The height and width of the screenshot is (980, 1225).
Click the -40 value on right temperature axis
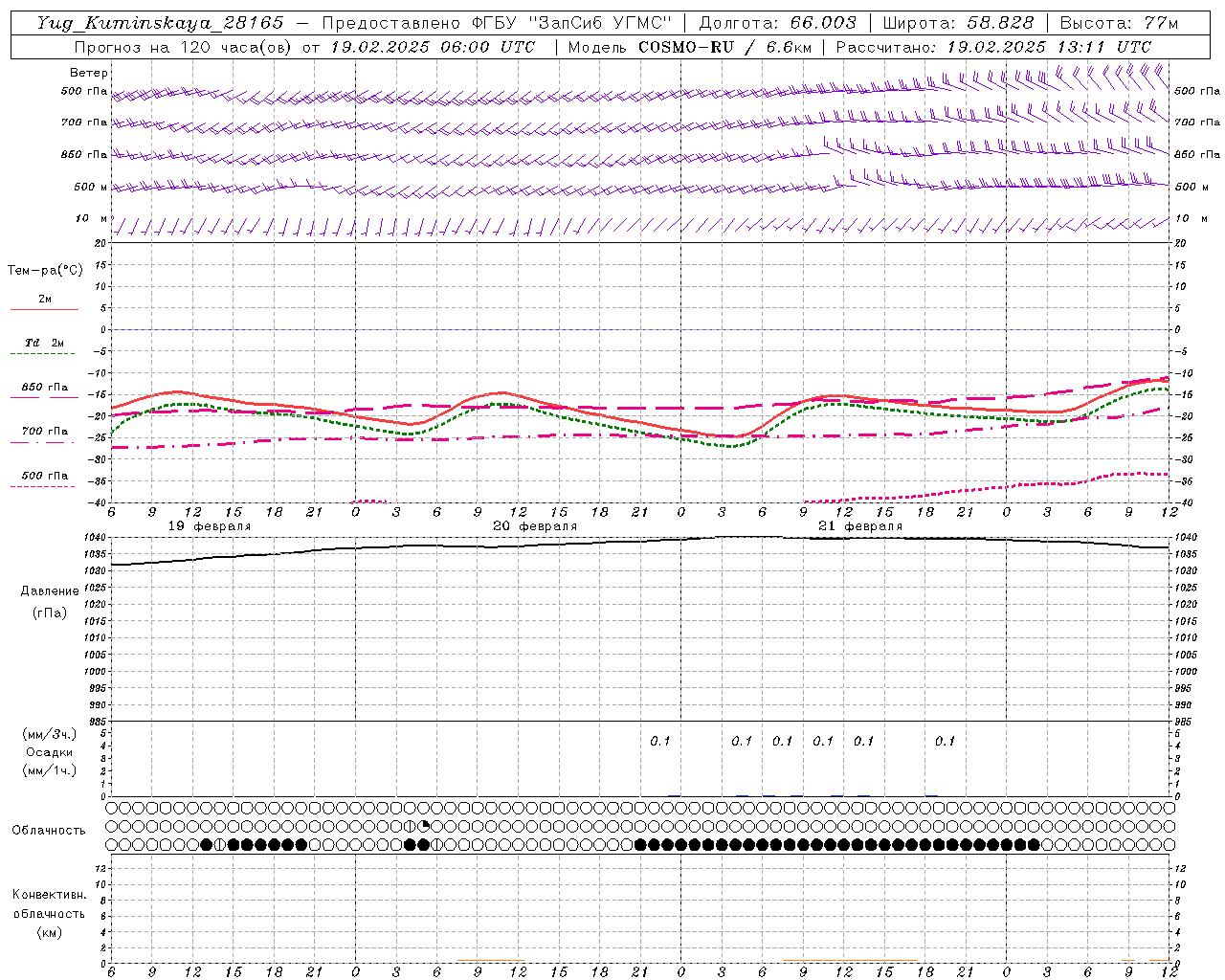1183,502
